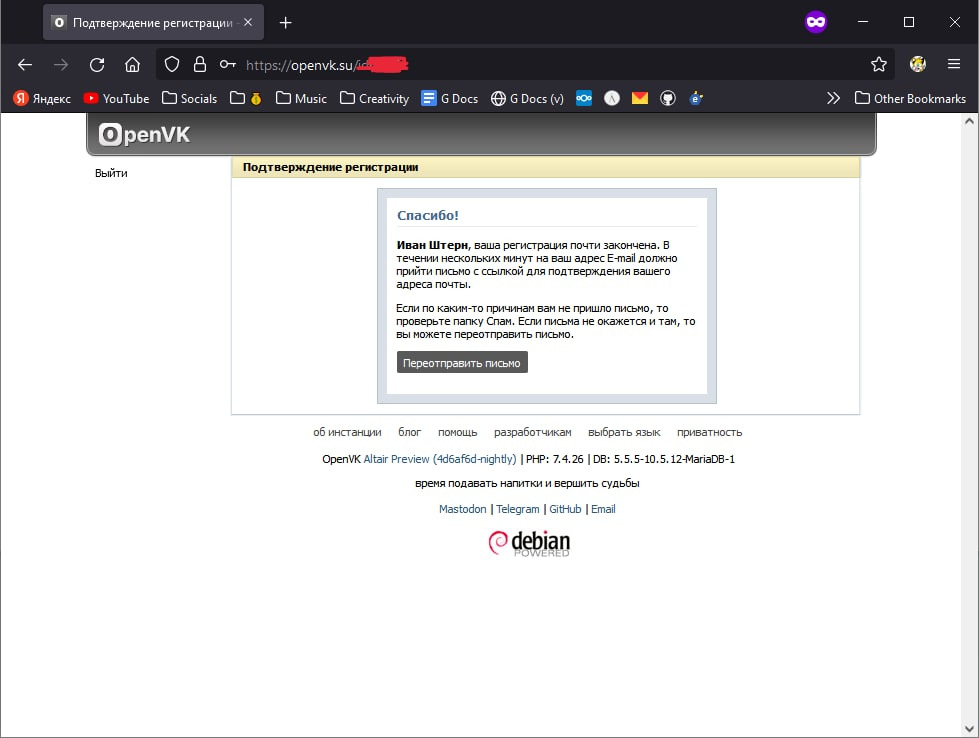Image resolution: width=979 pixels, height=738 pixels.
Task: Open the Mastodon link
Action: click(x=463, y=509)
